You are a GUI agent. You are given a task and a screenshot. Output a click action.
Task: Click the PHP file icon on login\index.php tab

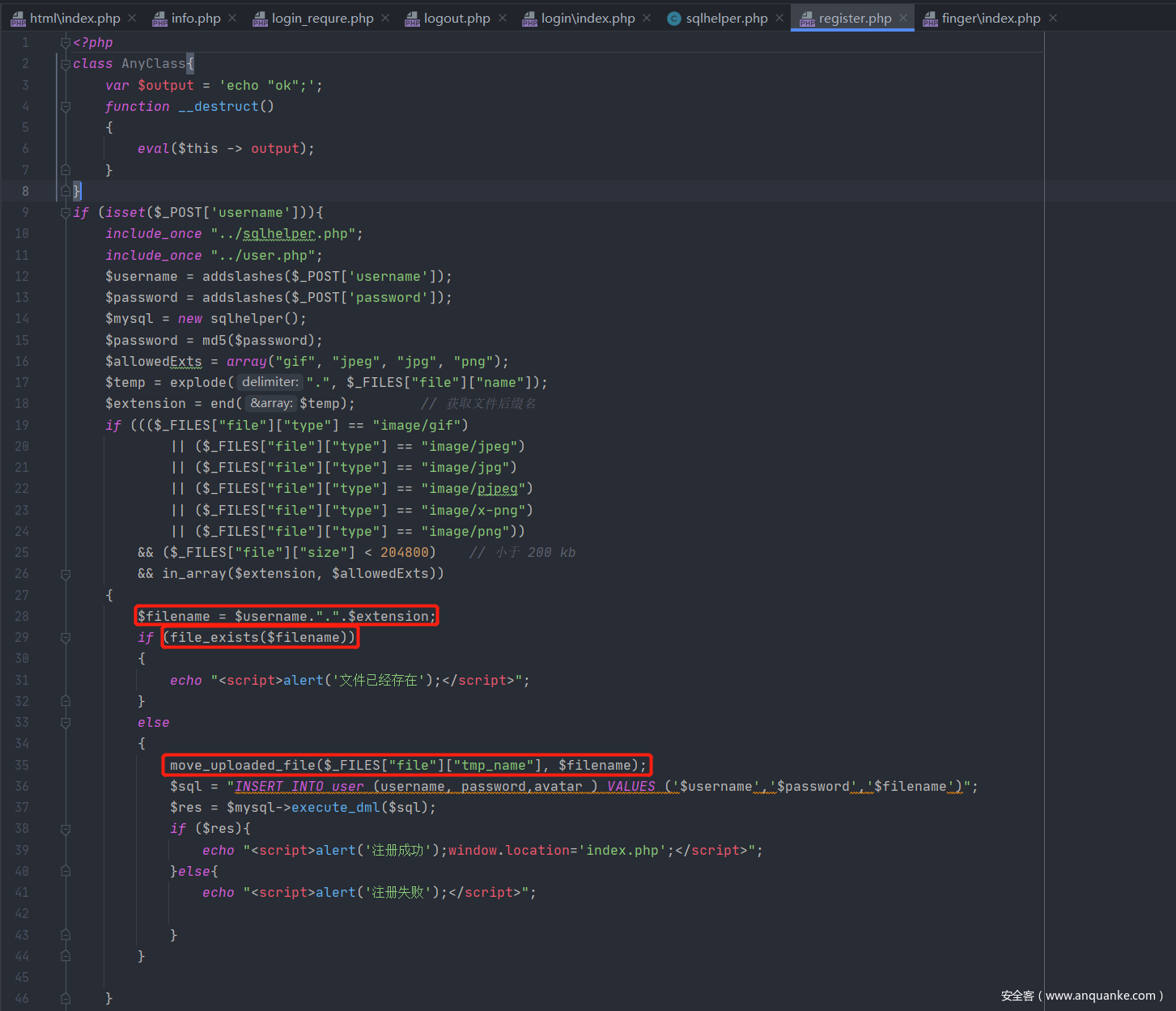(x=529, y=19)
